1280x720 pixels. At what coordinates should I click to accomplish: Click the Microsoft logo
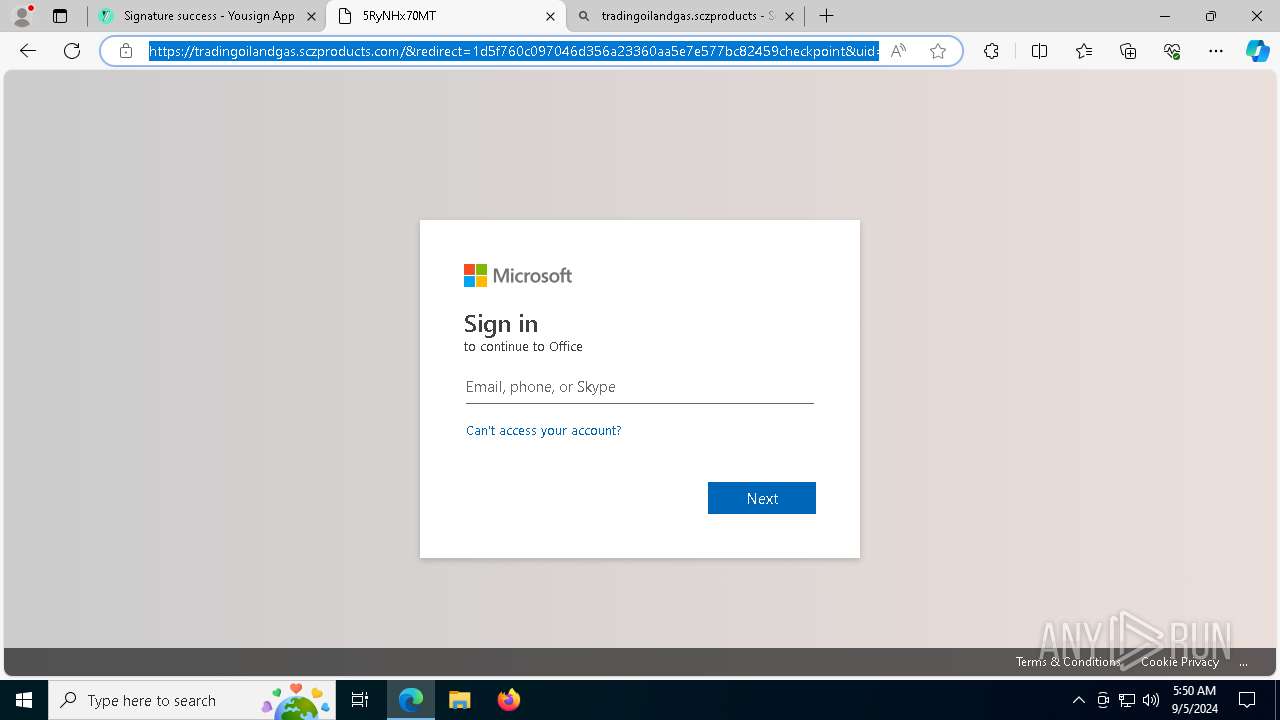pos(518,276)
